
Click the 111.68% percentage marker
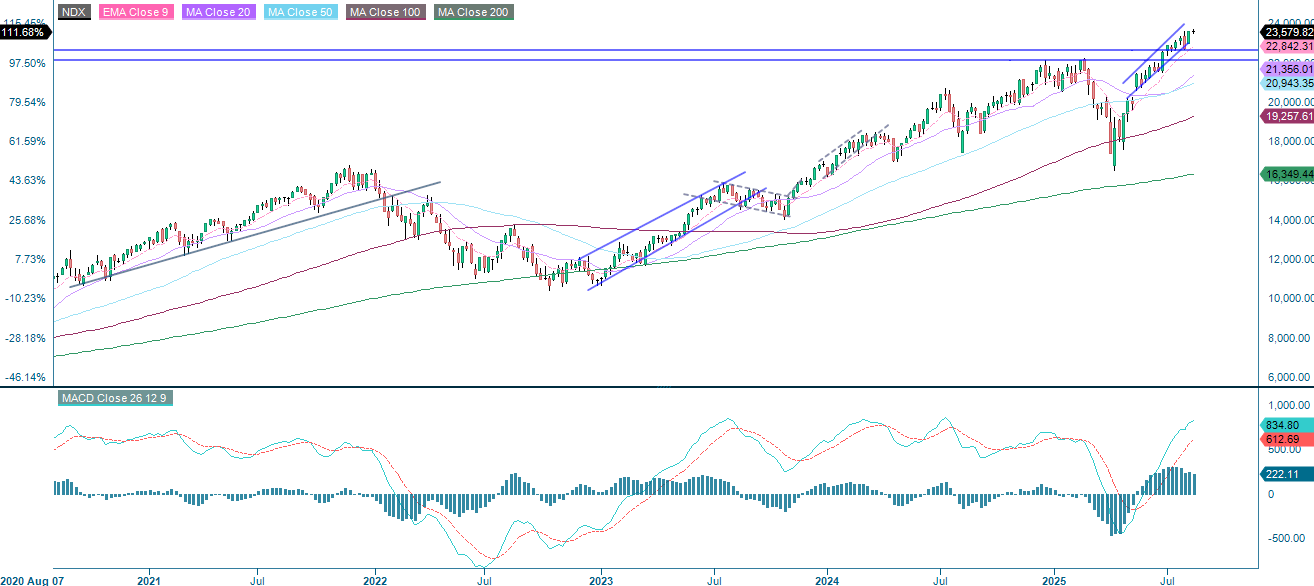[24, 31]
